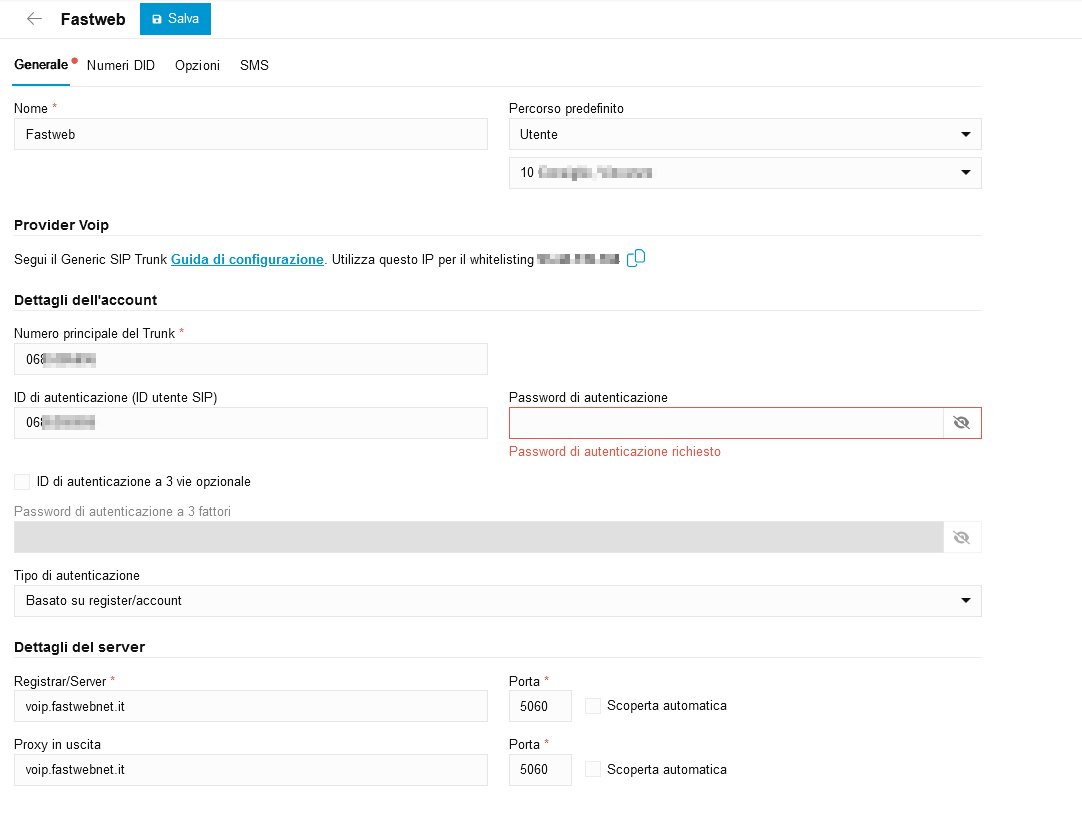Click the Nome field containing Fastweb

click(250, 135)
